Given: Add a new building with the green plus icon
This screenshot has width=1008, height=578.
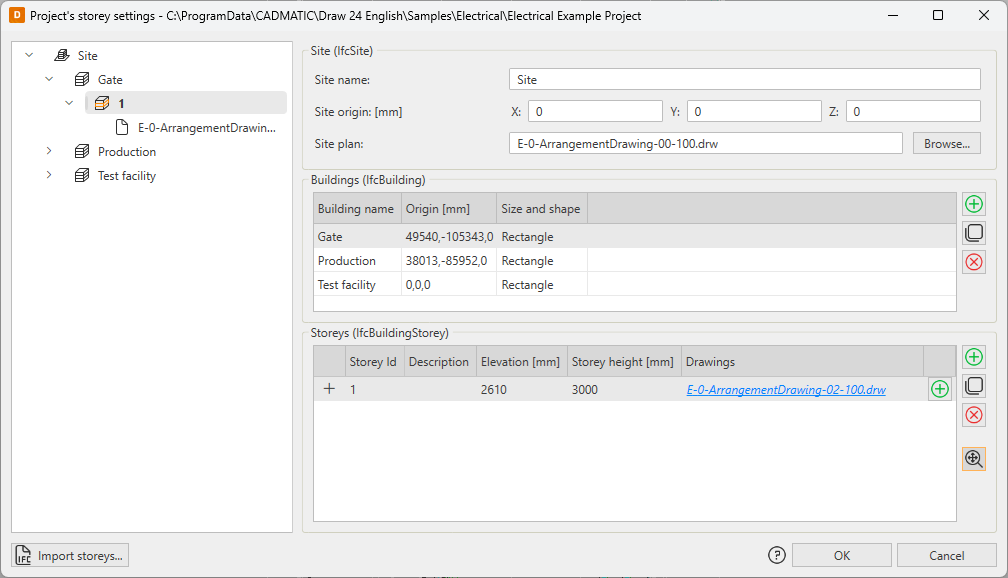Looking at the screenshot, I should coord(973,205).
